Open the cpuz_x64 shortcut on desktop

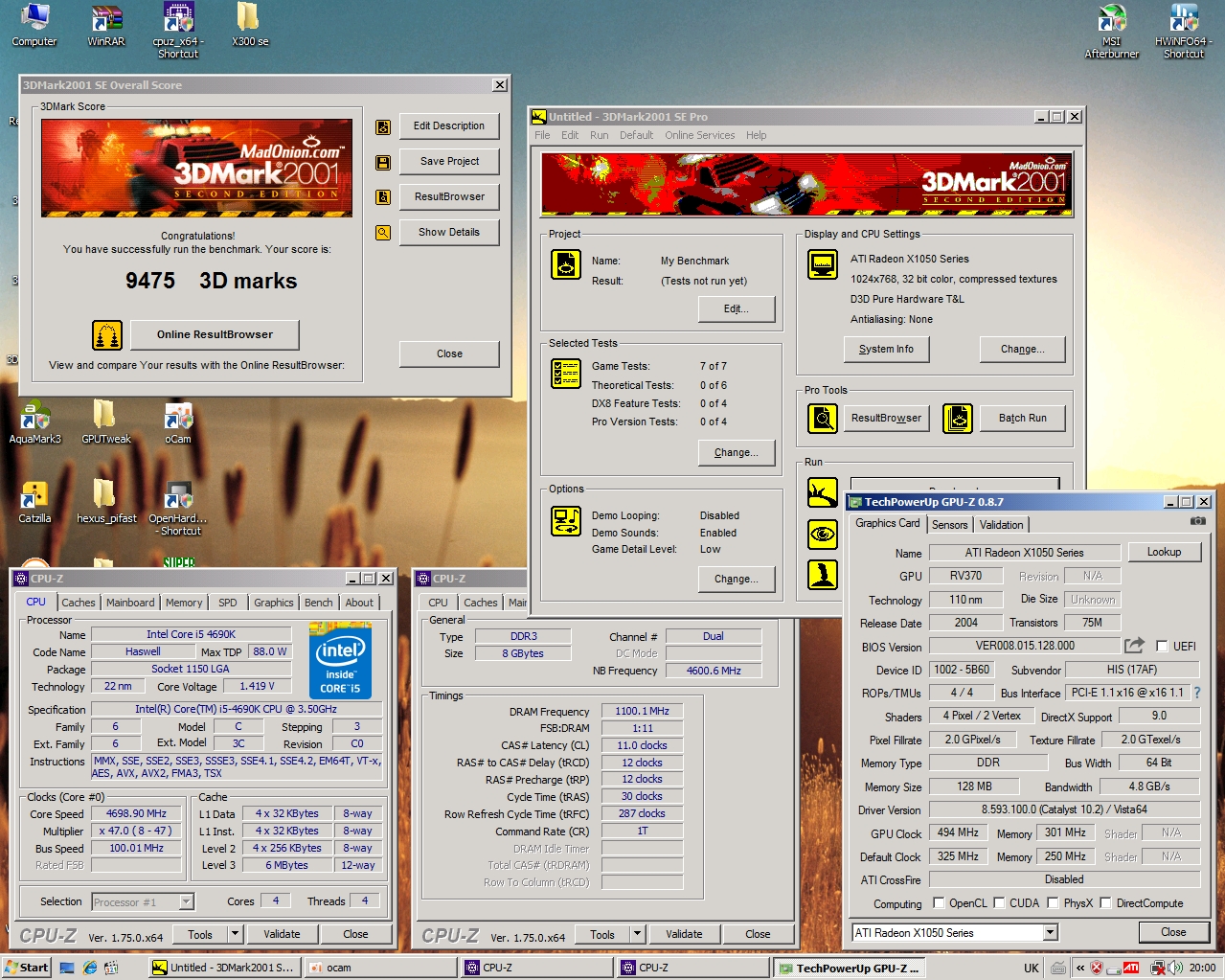pyautogui.click(x=178, y=31)
